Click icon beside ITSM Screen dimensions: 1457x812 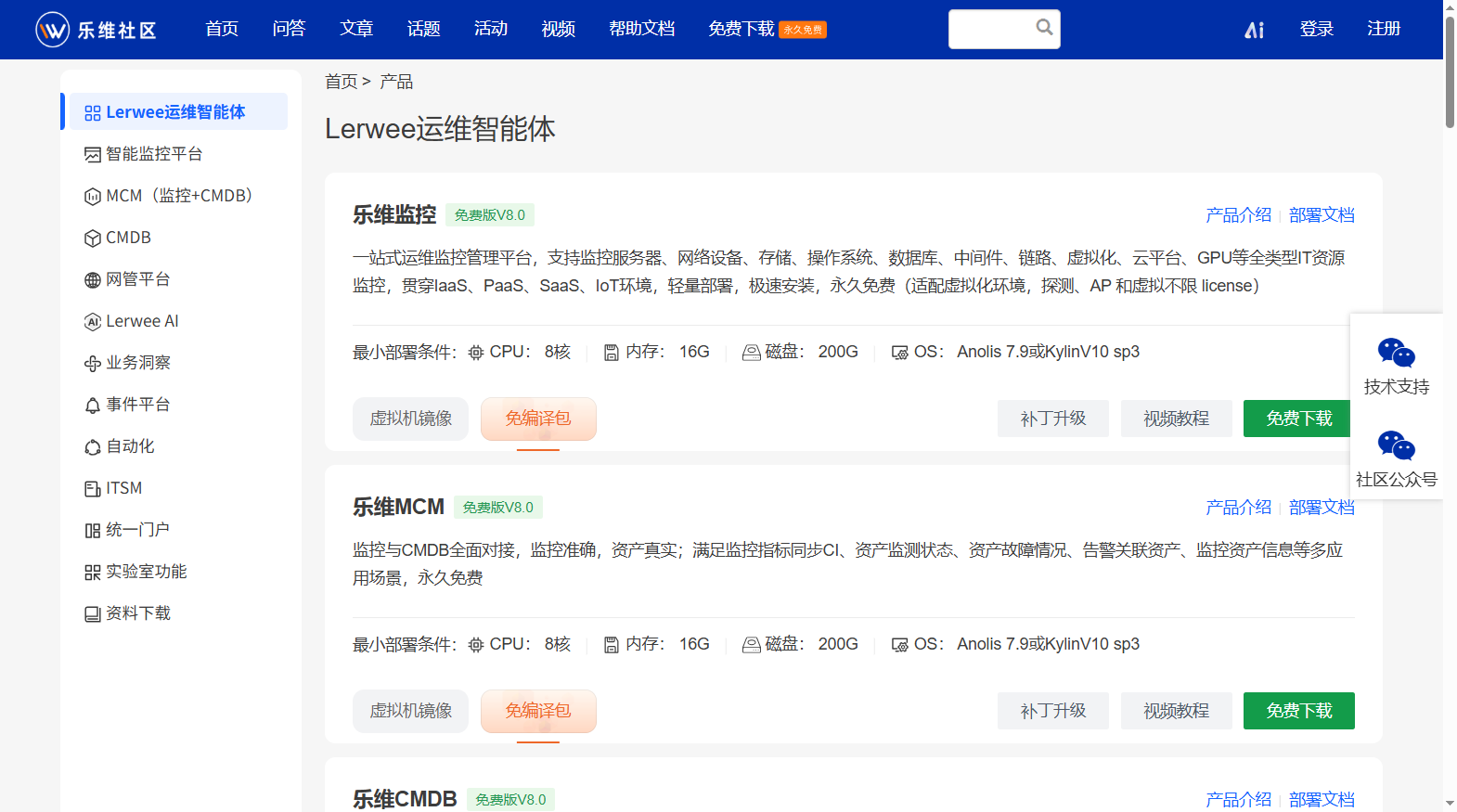pos(93,489)
